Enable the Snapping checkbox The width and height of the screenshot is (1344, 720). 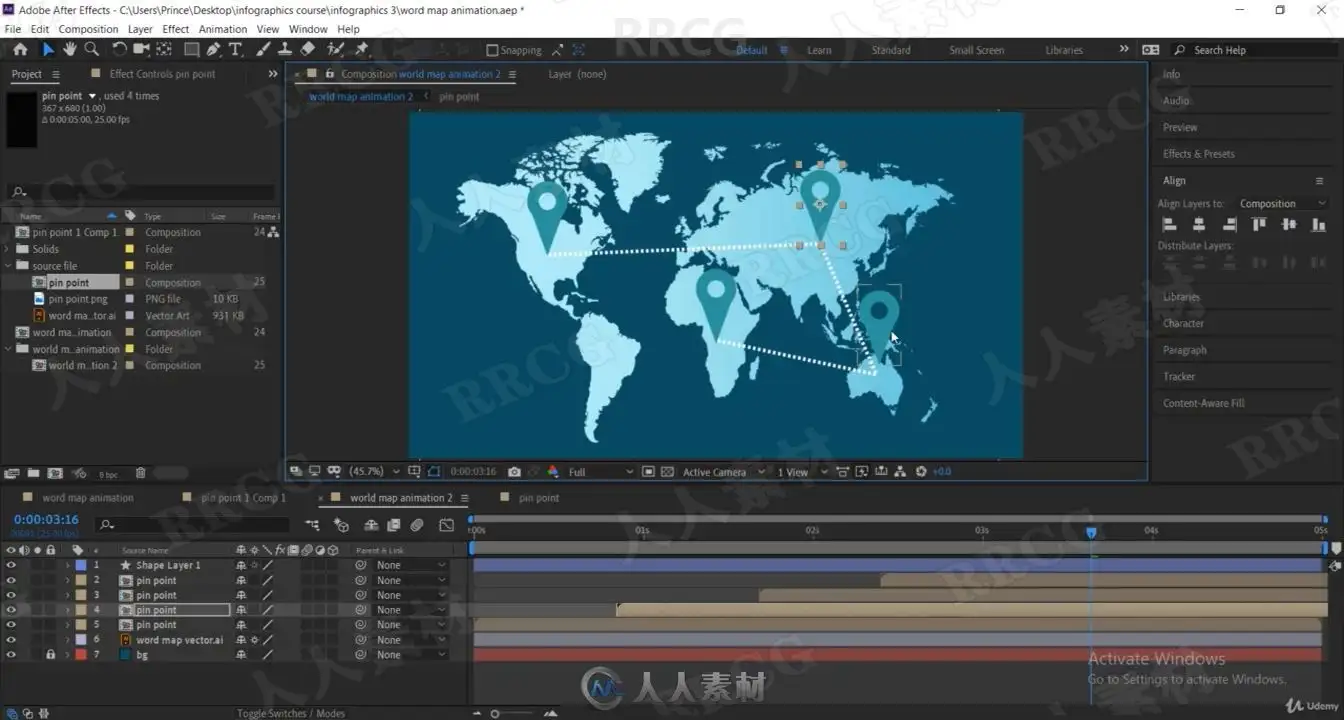(492, 50)
